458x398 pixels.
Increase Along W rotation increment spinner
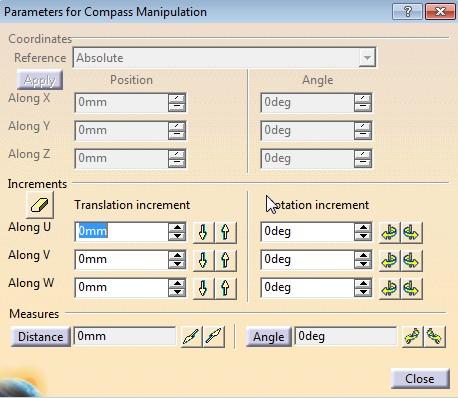(x=363, y=283)
